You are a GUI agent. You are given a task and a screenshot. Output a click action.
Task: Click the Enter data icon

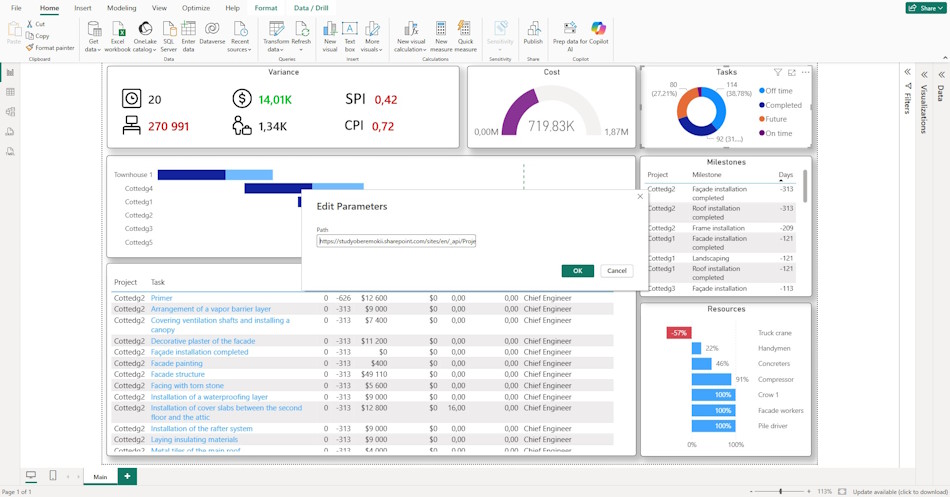(x=188, y=36)
